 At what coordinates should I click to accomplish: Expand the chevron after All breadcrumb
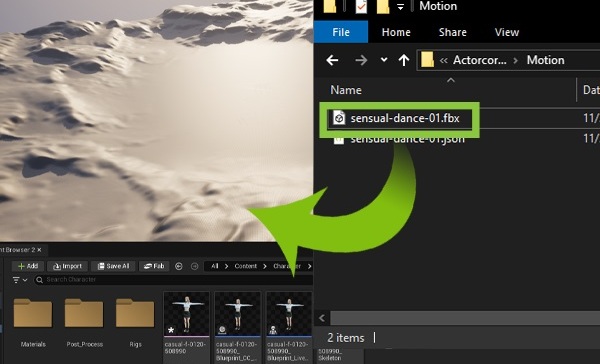click(227, 266)
